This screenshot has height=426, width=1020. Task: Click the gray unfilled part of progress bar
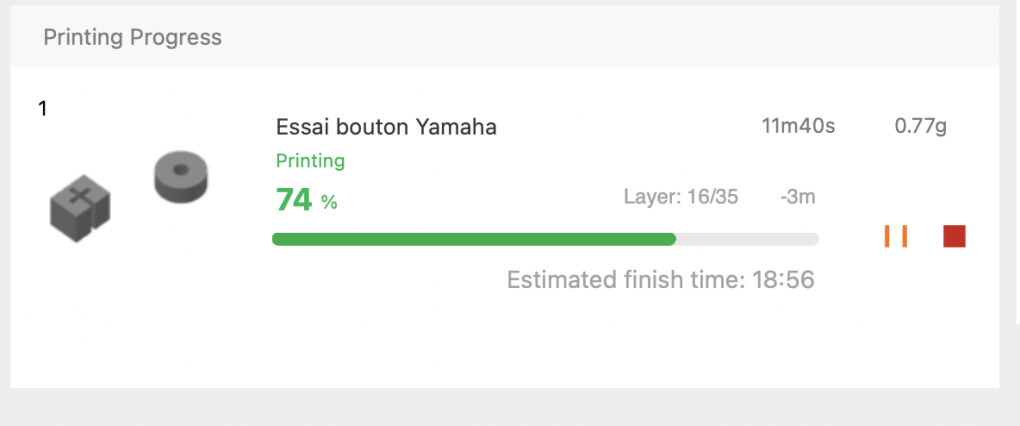point(747,239)
